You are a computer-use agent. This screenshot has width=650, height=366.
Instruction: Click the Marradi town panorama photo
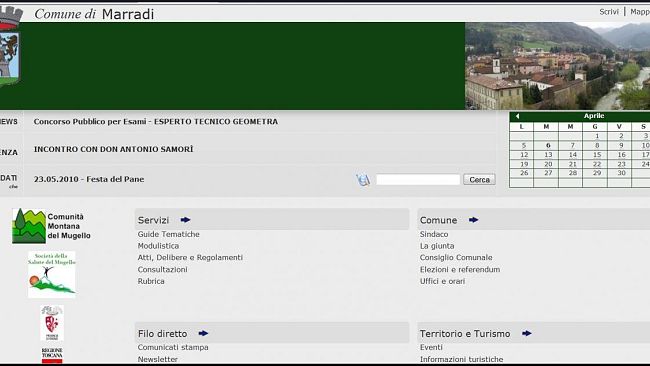tap(558, 66)
